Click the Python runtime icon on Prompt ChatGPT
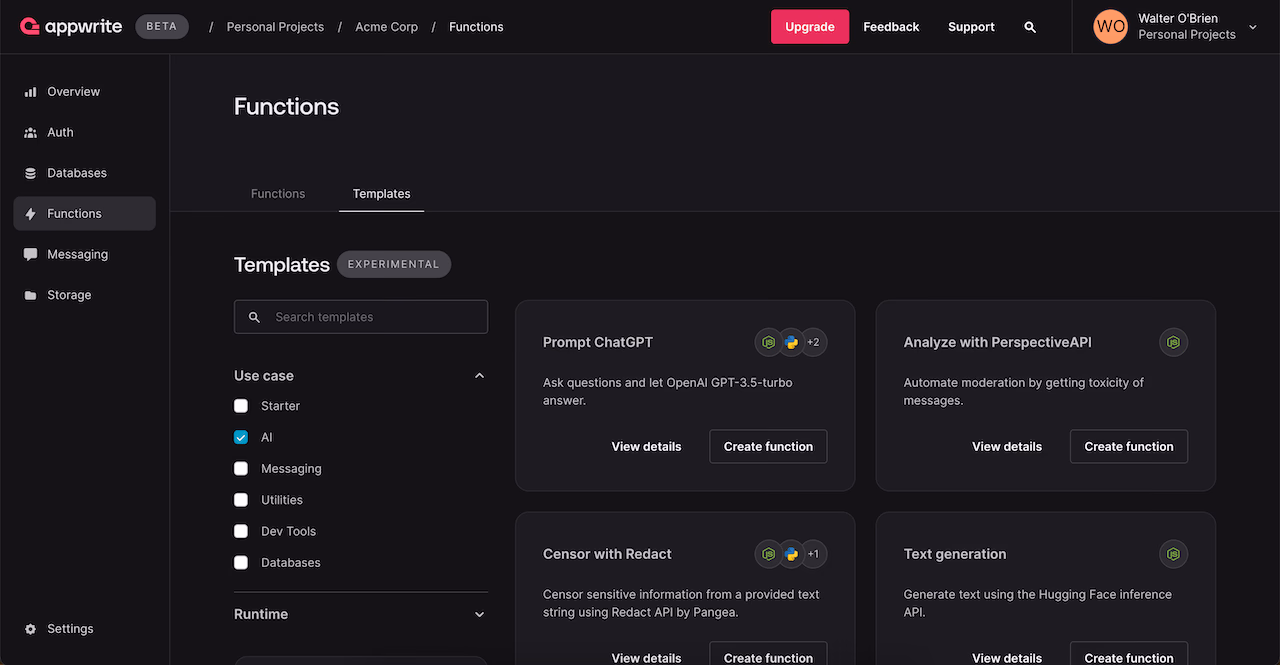The height and width of the screenshot is (665, 1280). pos(791,342)
